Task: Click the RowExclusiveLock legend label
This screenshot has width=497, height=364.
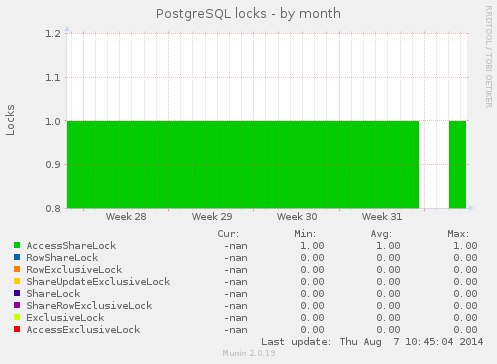Action: coord(74,270)
